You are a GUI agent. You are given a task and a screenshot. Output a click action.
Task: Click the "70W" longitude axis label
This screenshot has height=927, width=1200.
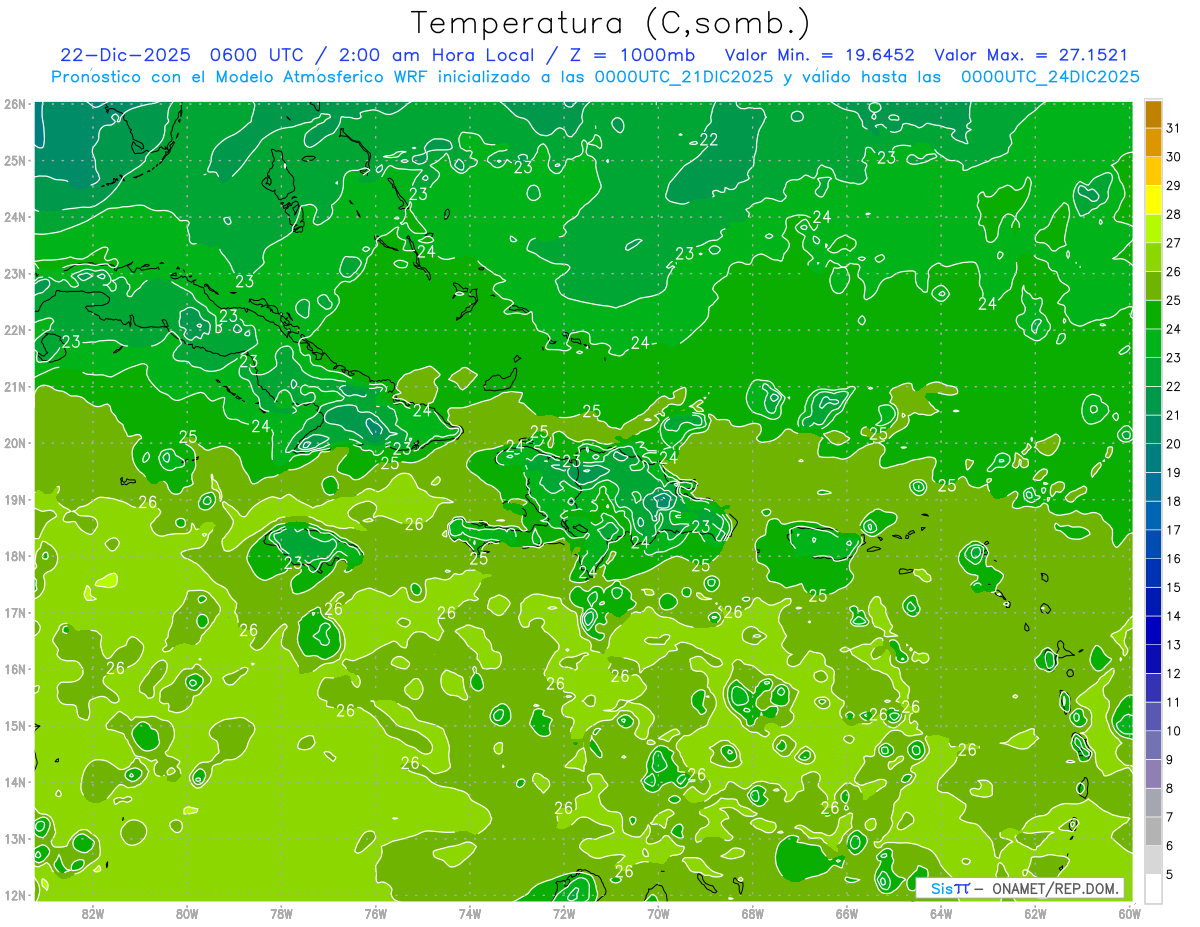tap(658, 913)
